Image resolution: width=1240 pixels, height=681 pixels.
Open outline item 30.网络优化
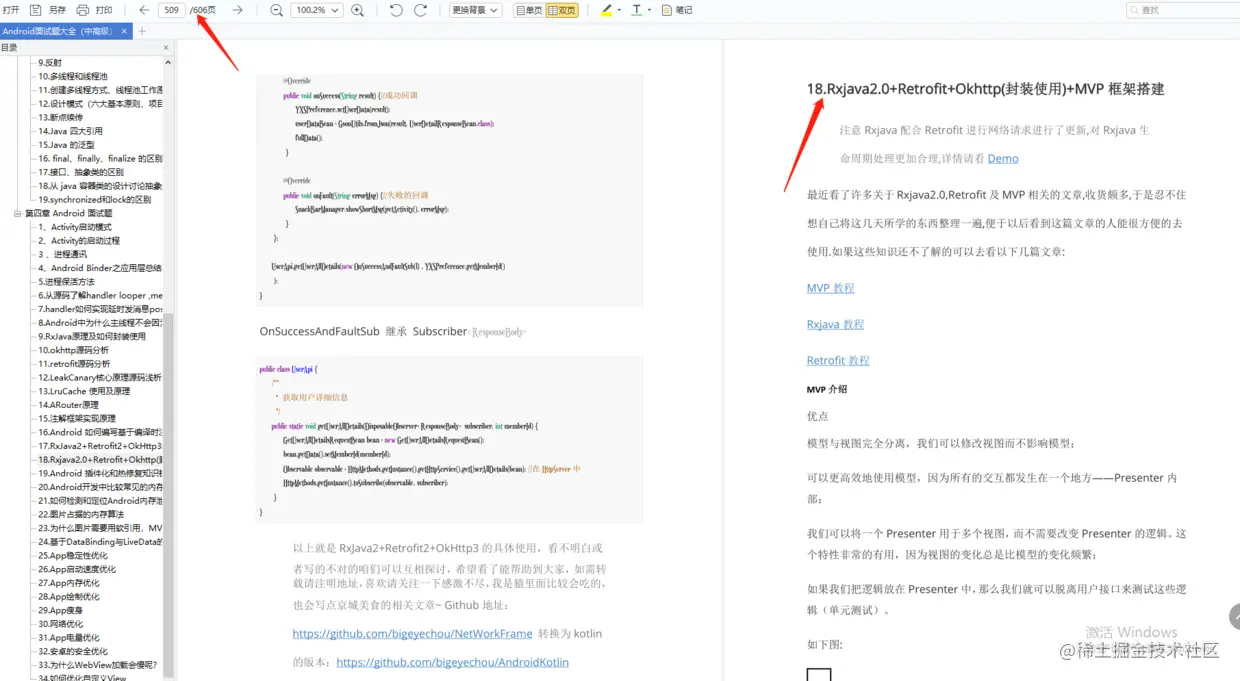(x=61, y=624)
